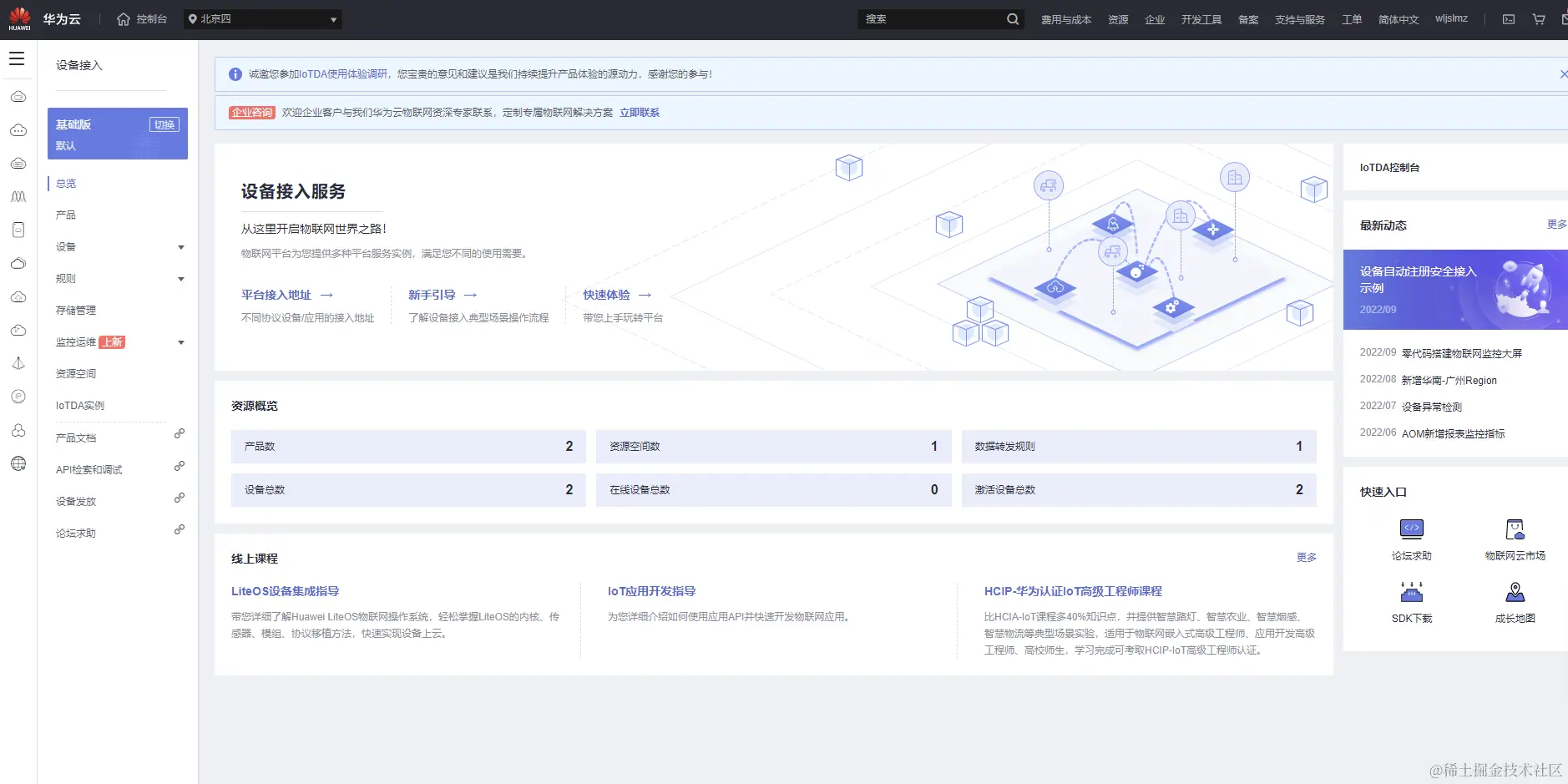Open 企业 in the top bar

(x=1155, y=19)
